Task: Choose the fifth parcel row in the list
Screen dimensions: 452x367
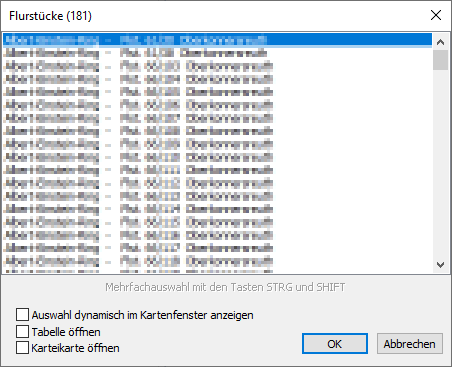Action: tap(217, 92)
